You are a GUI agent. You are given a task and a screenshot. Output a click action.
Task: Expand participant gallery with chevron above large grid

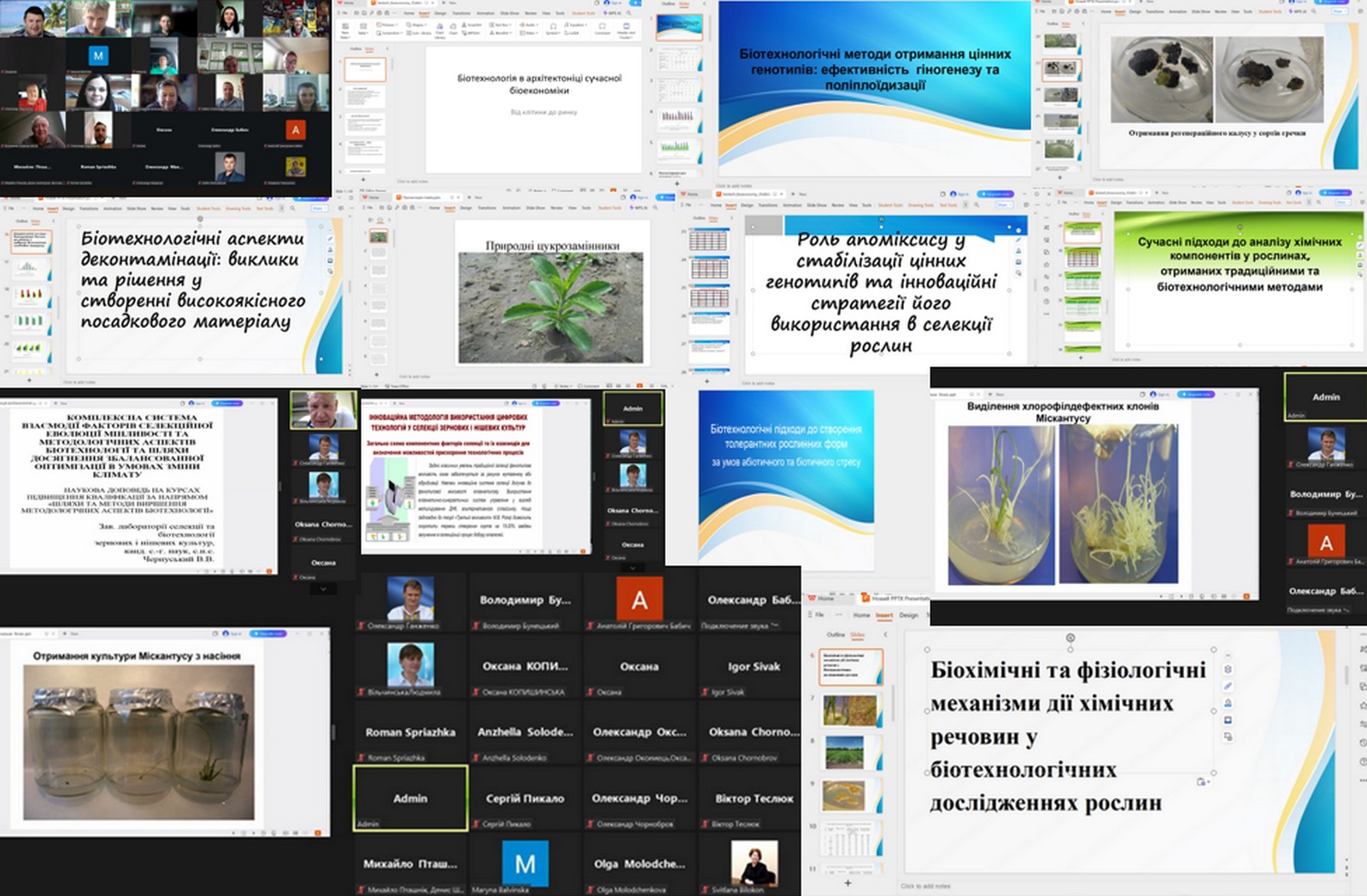coord(633,568)
